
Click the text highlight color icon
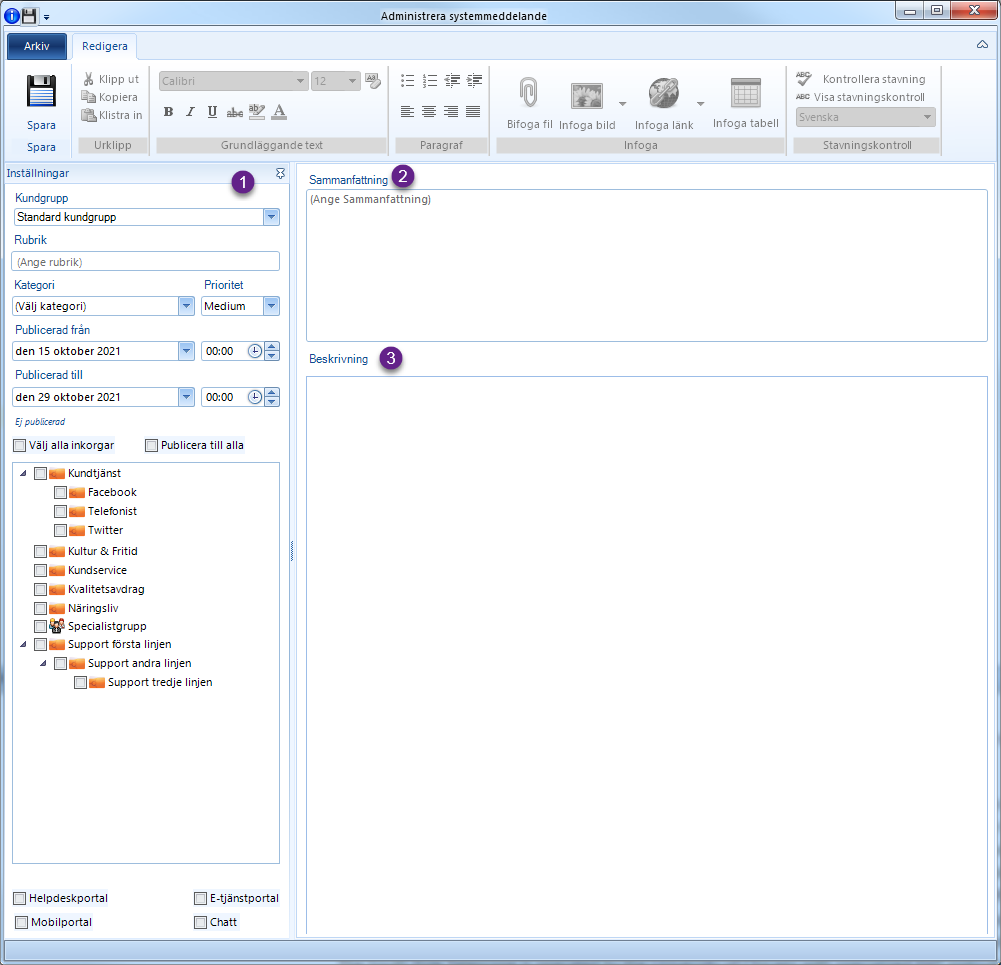tap(257, 112)
